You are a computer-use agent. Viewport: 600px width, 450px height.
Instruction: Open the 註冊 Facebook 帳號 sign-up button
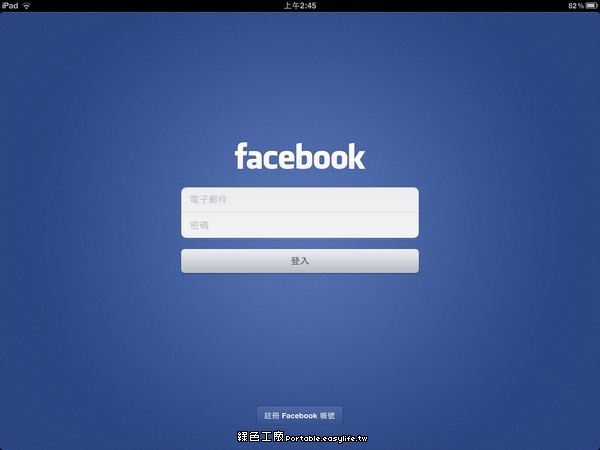click(300, 416)
